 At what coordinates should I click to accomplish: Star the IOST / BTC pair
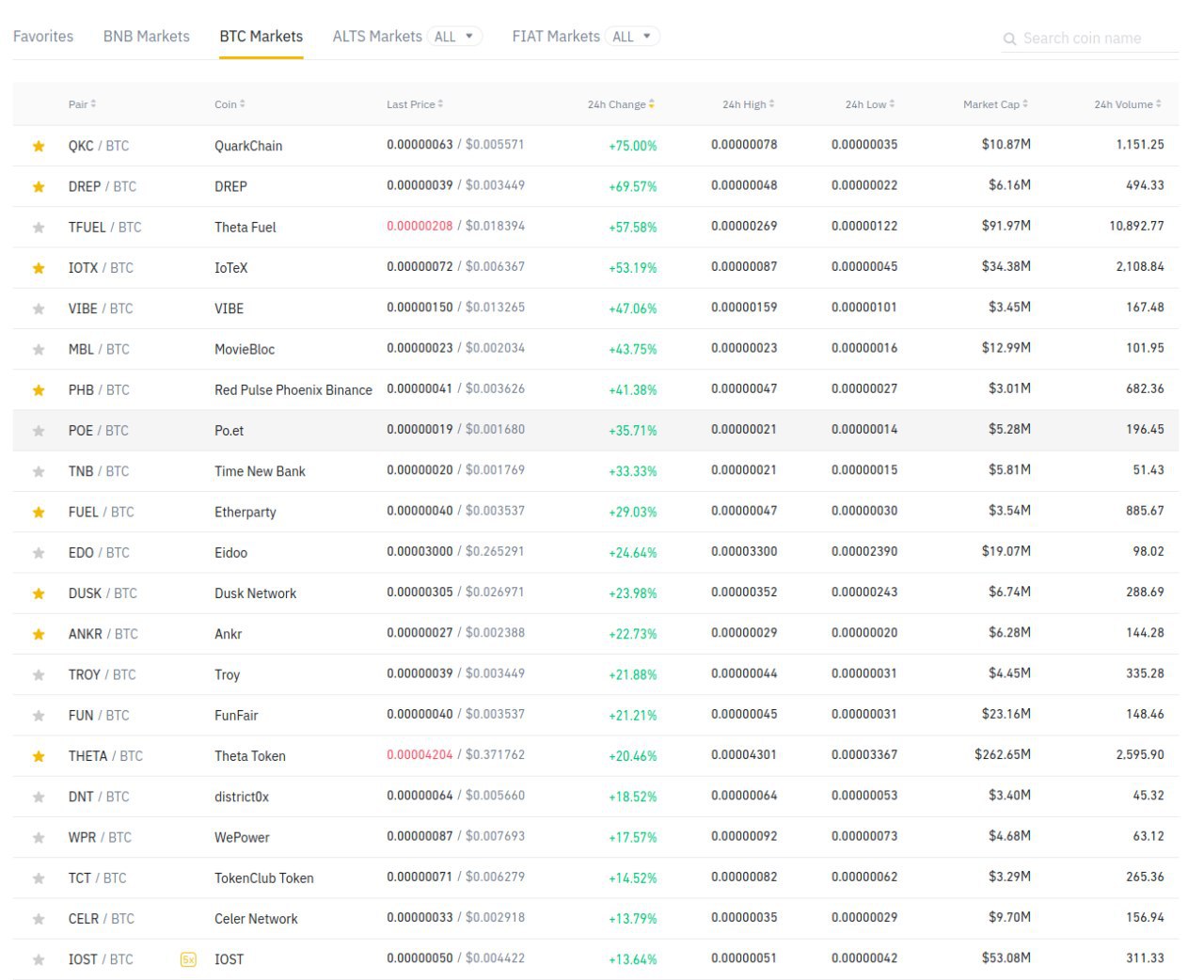click(39, 959)
